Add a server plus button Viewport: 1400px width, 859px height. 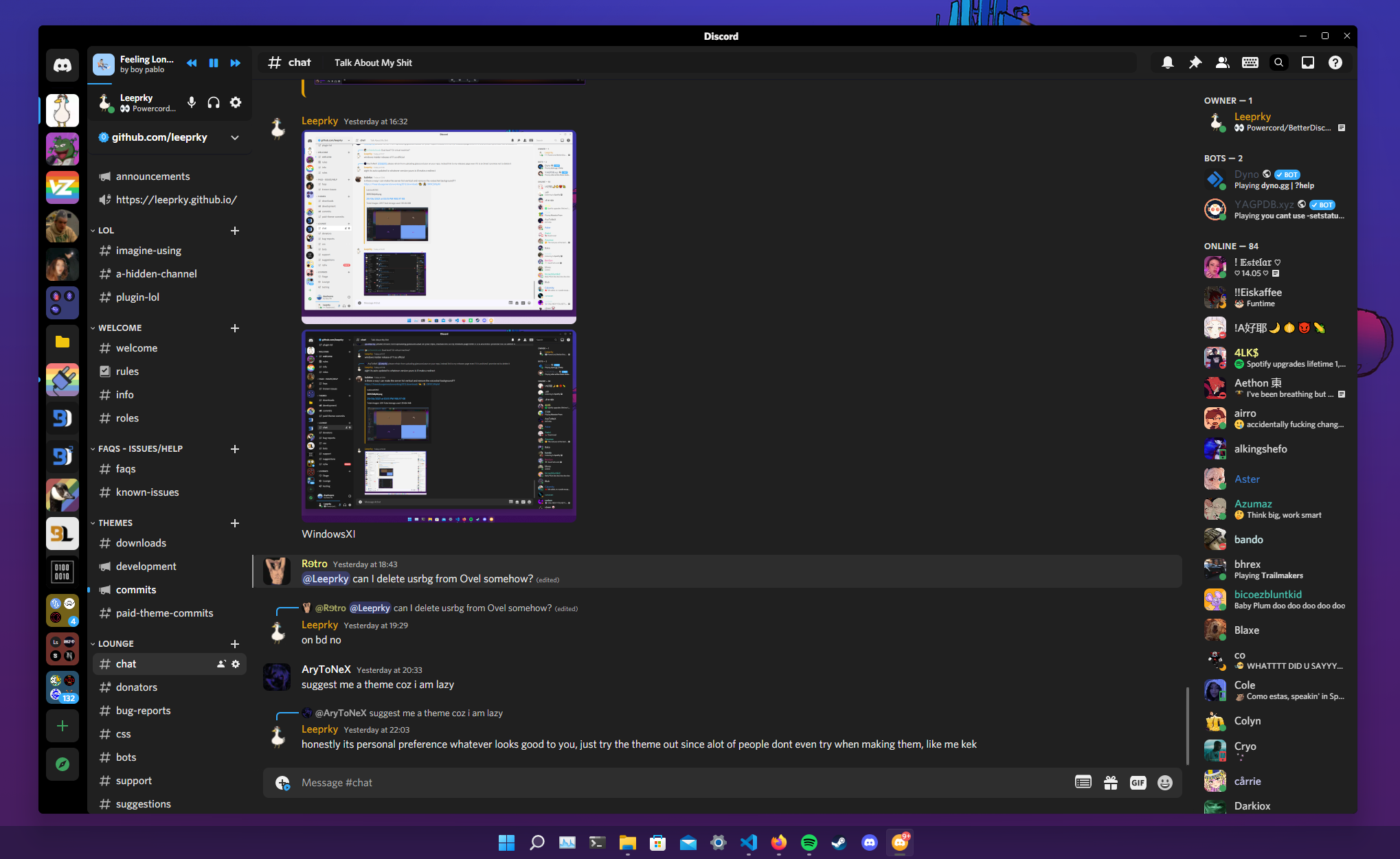click(x=63, y=726)
